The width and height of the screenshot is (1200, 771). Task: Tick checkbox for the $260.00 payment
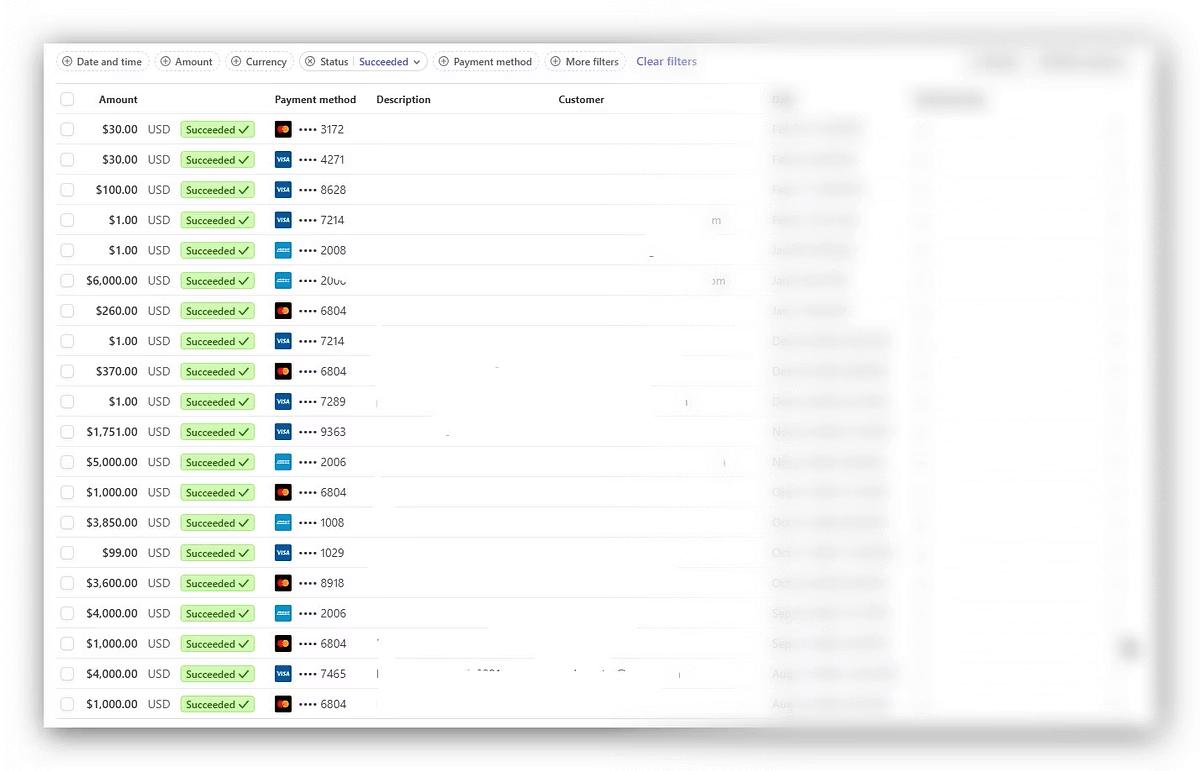[67, 310]
